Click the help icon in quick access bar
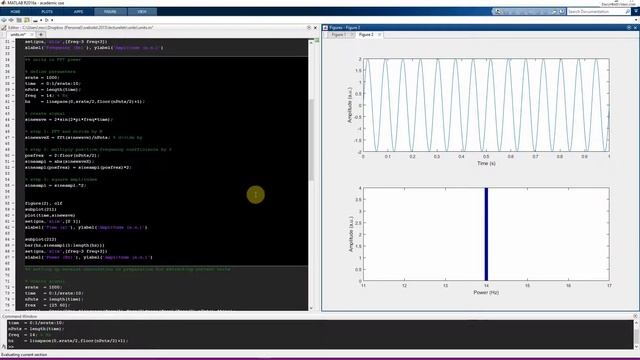640x360 pixels. point(562,11)
